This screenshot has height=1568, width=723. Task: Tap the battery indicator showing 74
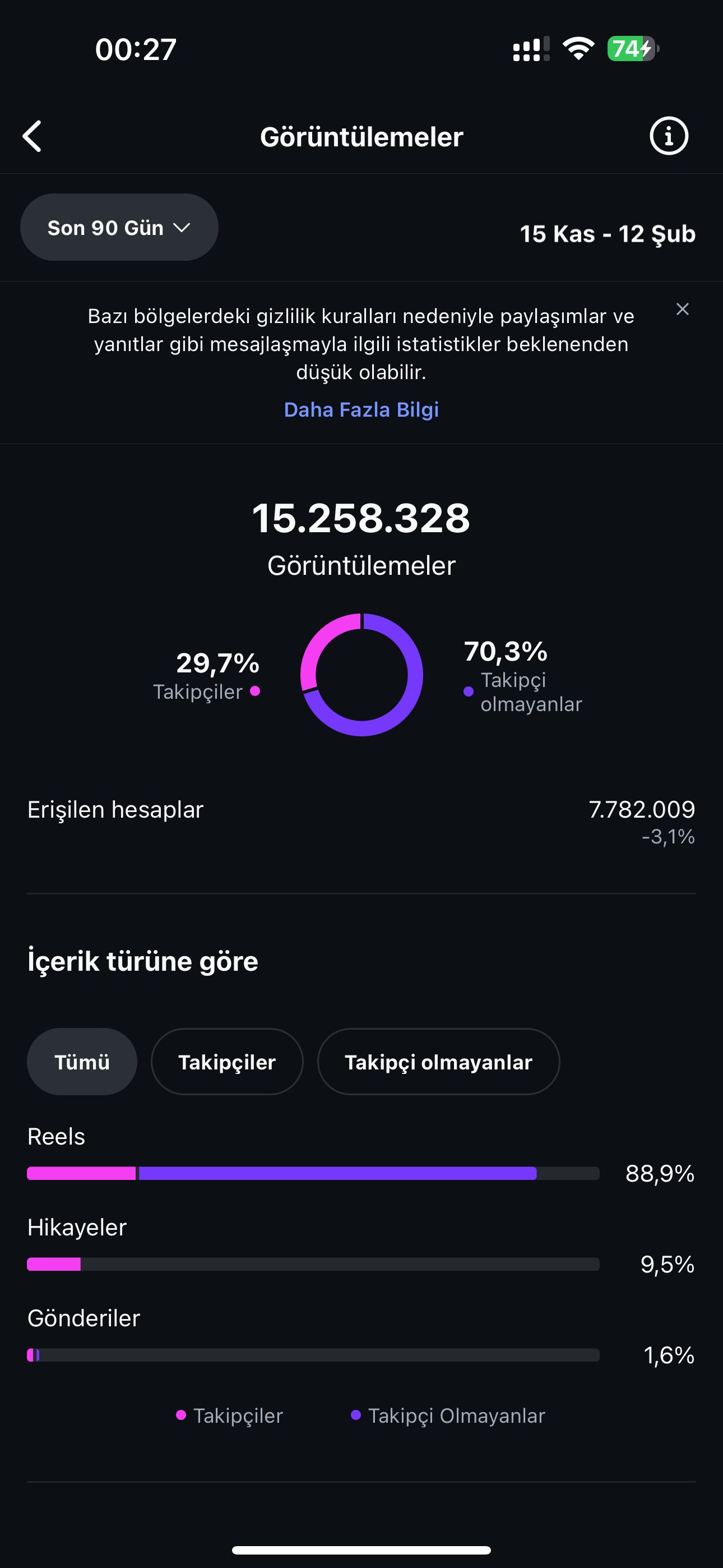click(633, 49)
